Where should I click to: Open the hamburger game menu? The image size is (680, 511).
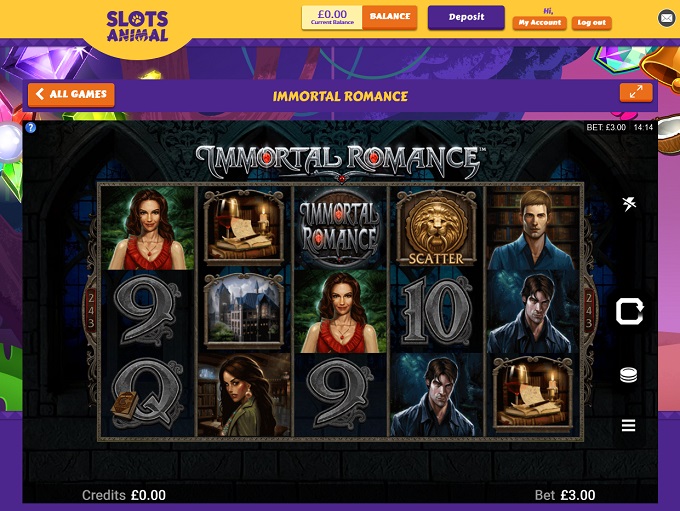(x=628, y=425)
